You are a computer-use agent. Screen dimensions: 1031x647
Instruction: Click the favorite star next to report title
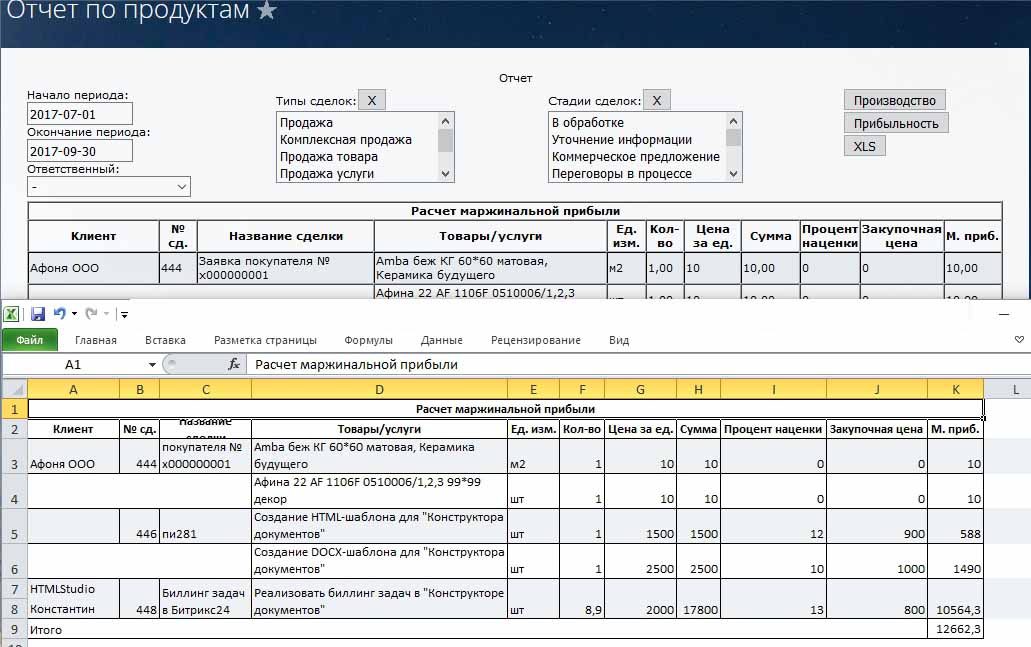[267, 12]
